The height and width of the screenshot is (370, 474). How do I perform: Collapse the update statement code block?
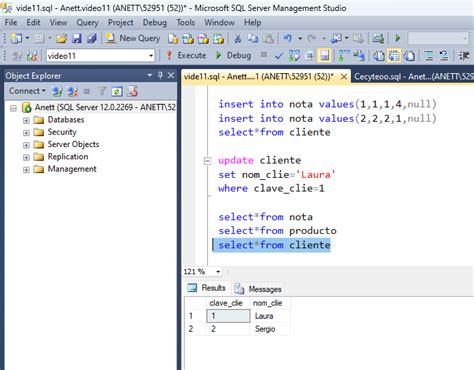pos(207,161)
